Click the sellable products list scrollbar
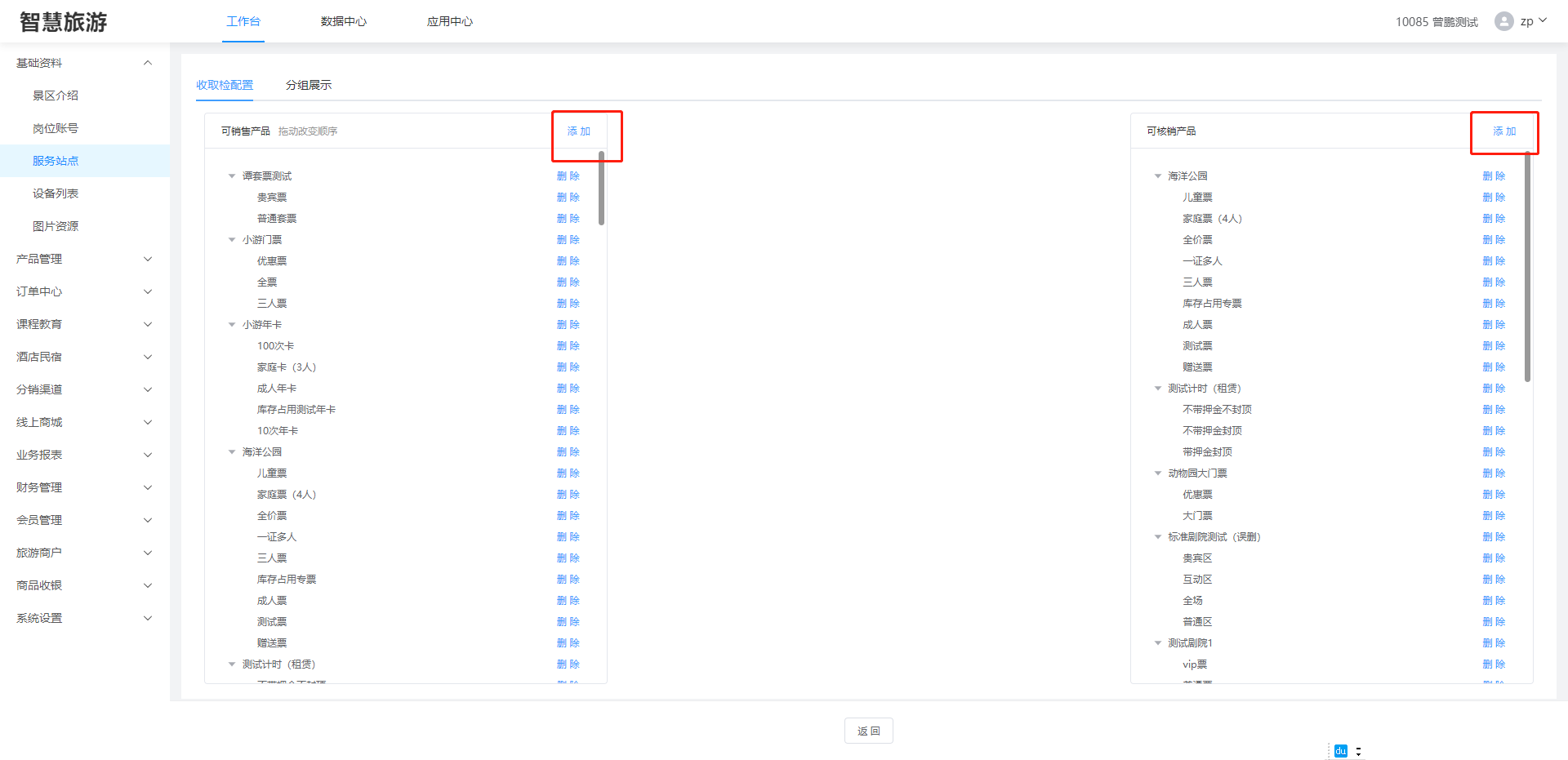The image size is (1568, 760). [601, 188]
